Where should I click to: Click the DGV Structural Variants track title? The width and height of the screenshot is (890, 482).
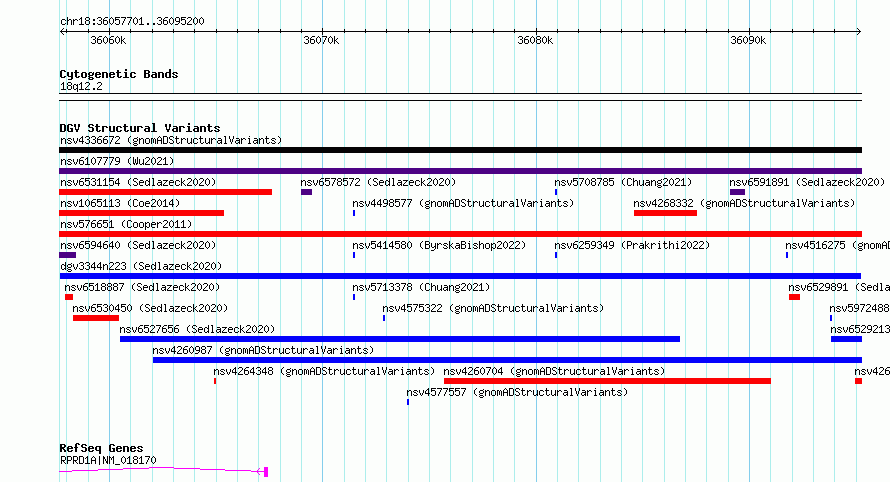pos(140,128)
